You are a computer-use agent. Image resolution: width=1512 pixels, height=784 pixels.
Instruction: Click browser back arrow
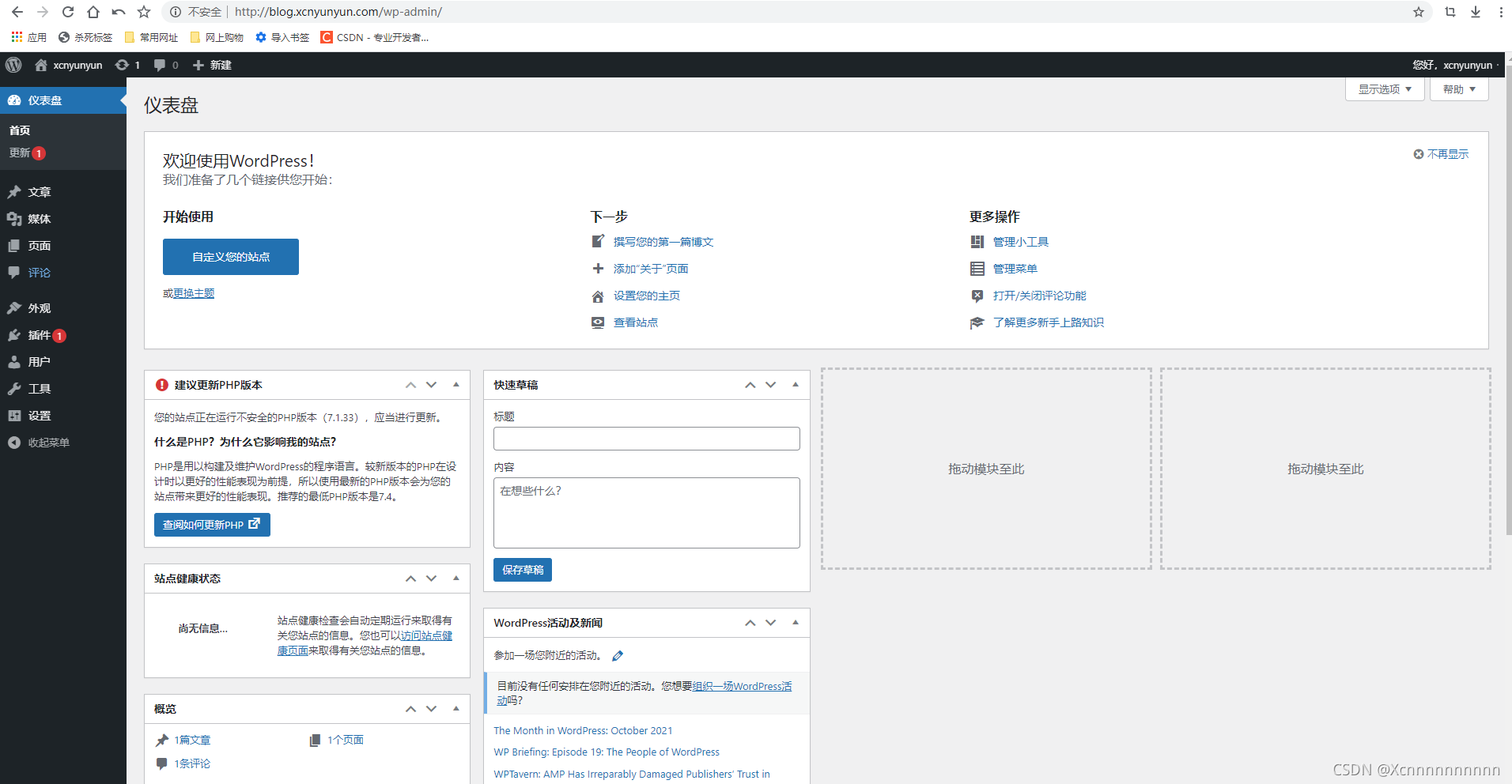pos(17,12)
